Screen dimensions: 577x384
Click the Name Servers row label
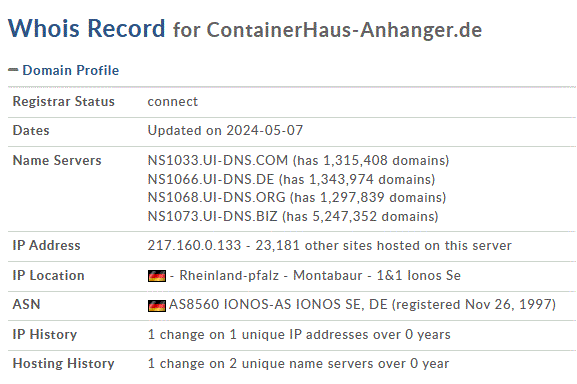click(57, 160)
